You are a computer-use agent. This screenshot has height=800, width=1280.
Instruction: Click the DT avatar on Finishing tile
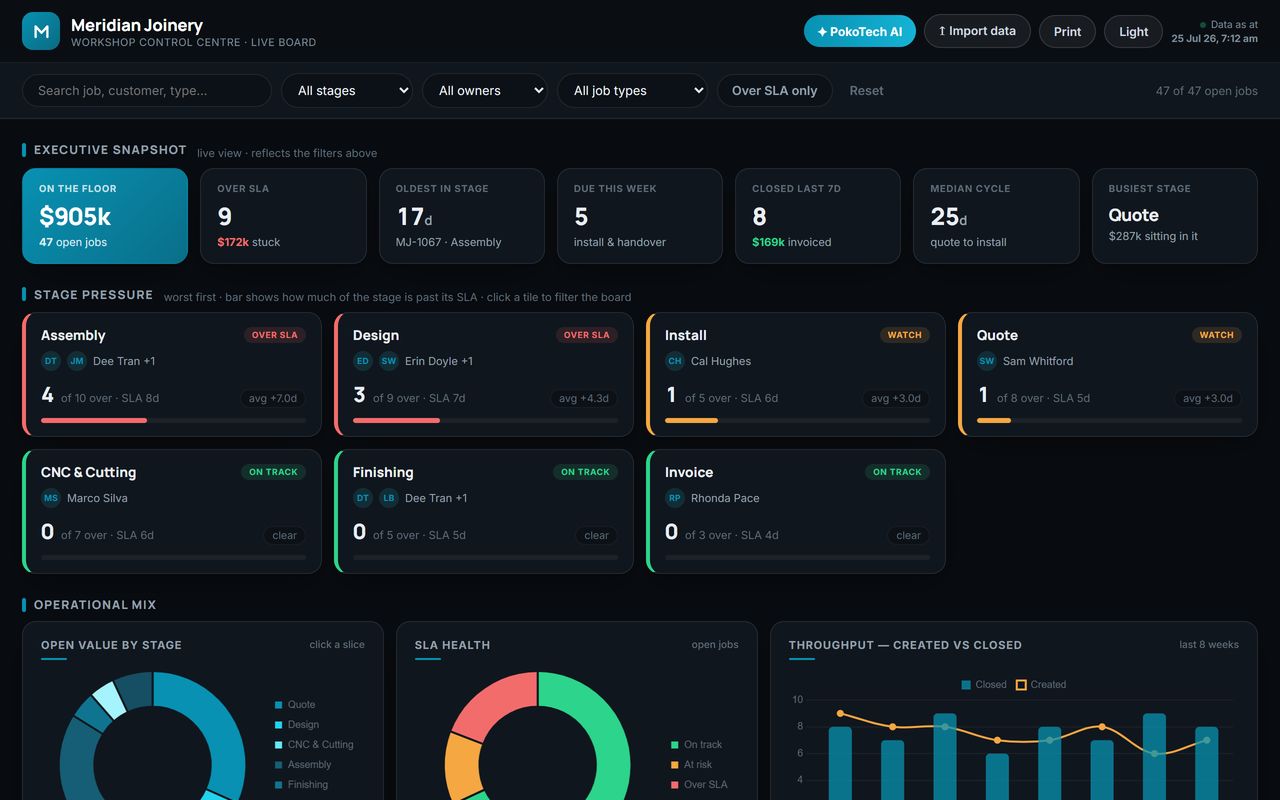(x=363, y=498)
